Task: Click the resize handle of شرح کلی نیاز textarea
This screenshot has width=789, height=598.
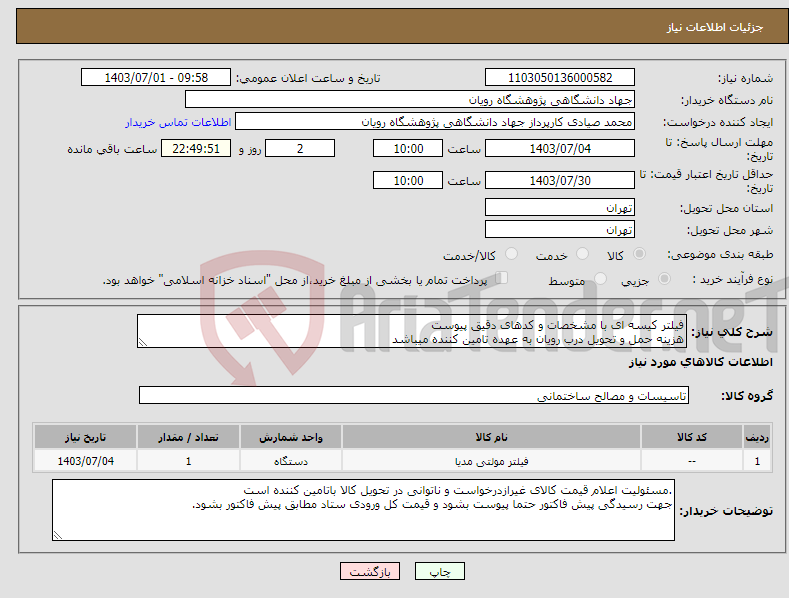Action: (143, 342)
